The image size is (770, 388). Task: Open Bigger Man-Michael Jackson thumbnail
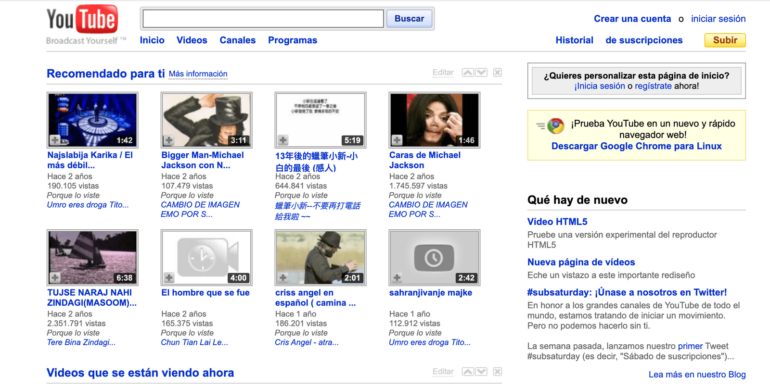(206, 120)
